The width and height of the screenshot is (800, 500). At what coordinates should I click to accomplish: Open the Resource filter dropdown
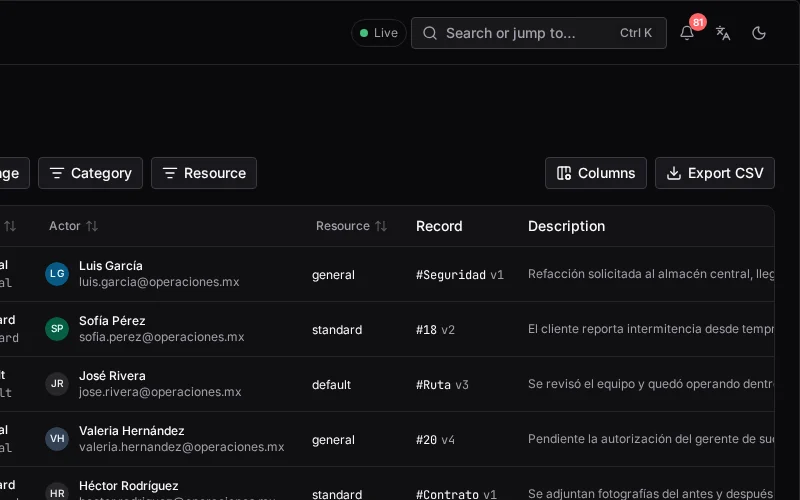204,173
